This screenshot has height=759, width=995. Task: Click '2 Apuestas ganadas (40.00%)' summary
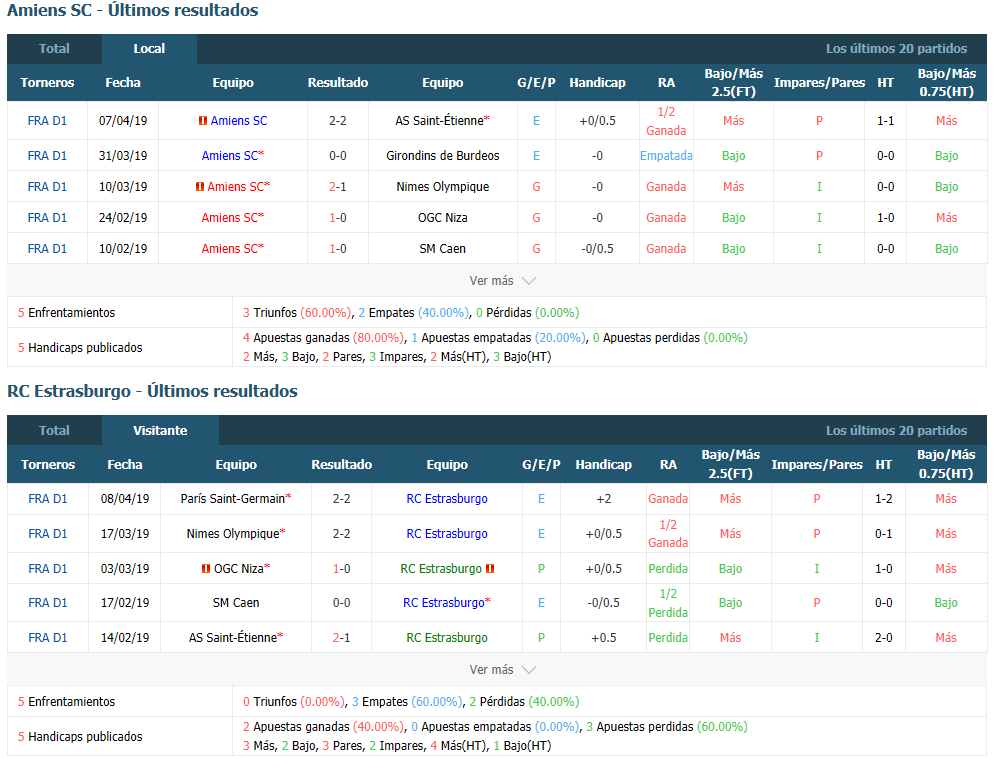pyautogui.click(x=323, y=727)
